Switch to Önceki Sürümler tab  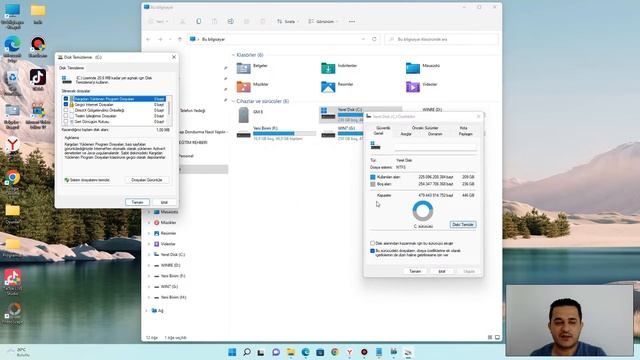tap(425, 128)
